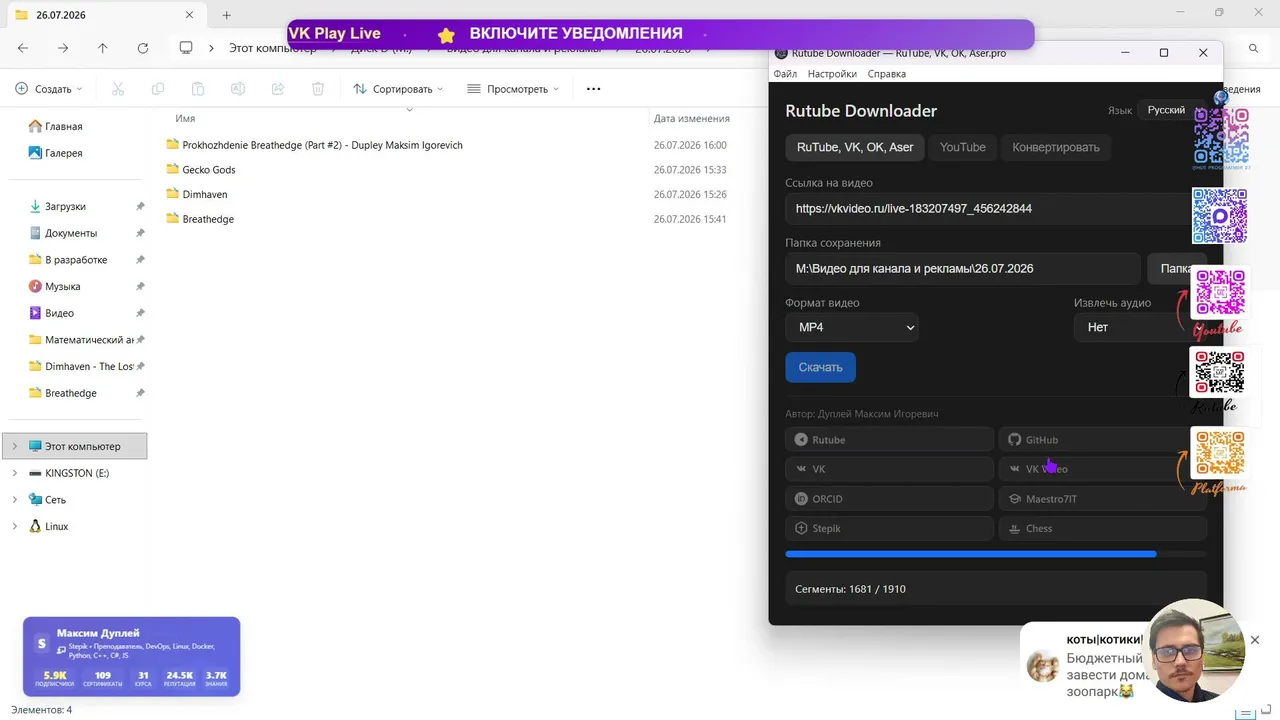
Task: Open the Maestro7IT author link button
Action: coord(1103,499)
